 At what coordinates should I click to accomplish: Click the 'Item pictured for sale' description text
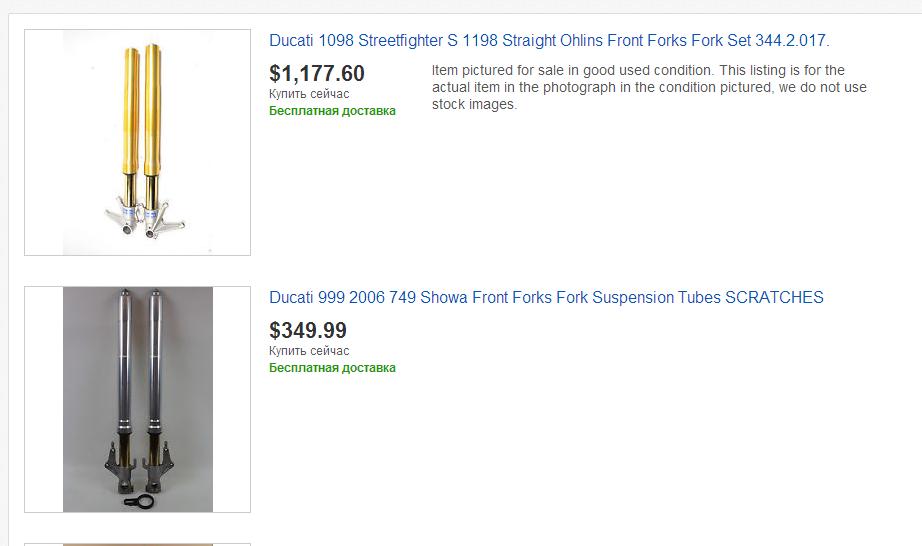click(649, 87)
